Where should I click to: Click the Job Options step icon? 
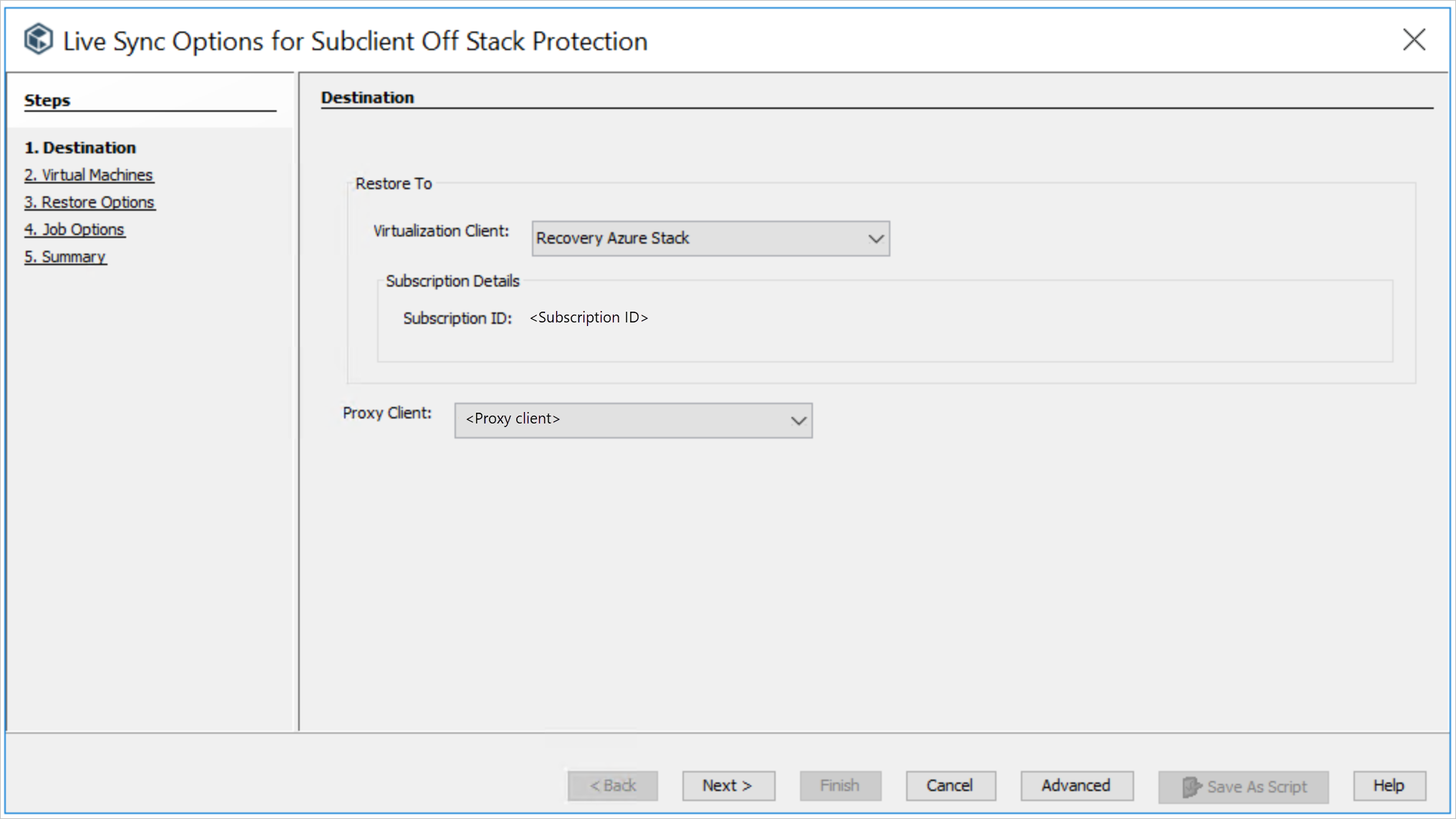tap(75, 228)
